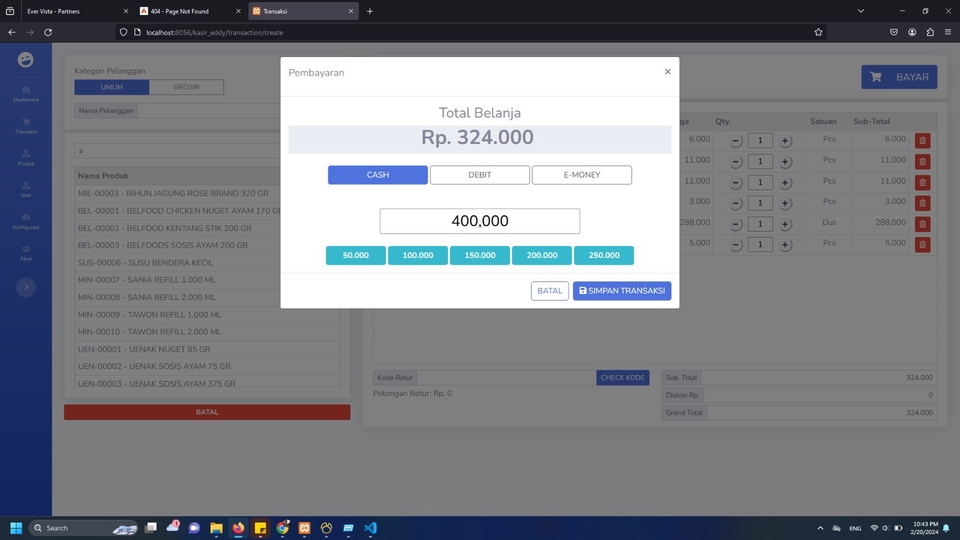The width and height of the screenshot is (960, 540).
Task: Open Dashboard in the sidebar
Action: (26, 94)
